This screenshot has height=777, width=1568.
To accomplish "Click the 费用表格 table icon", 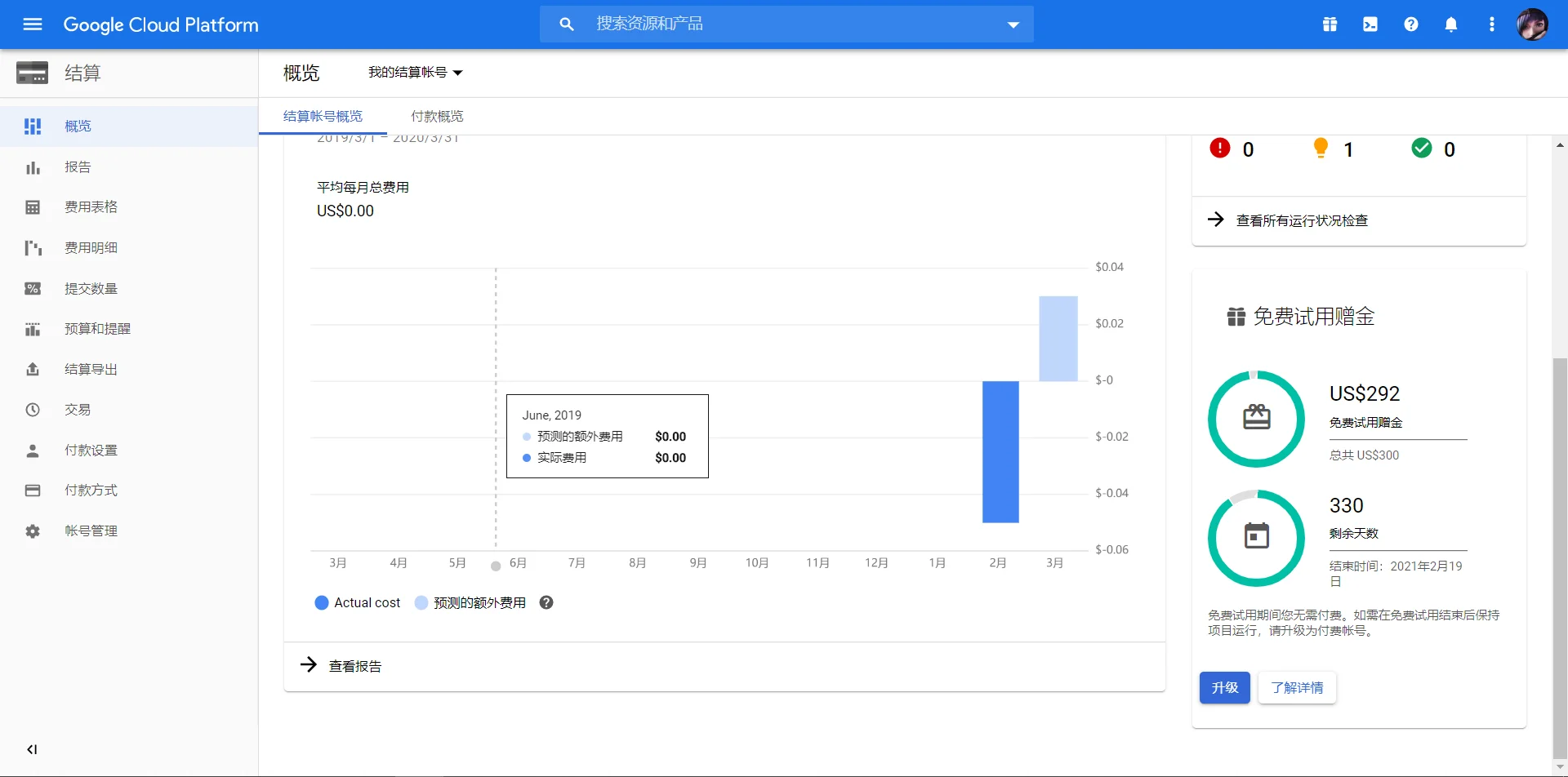I will (x=33, y=207).
